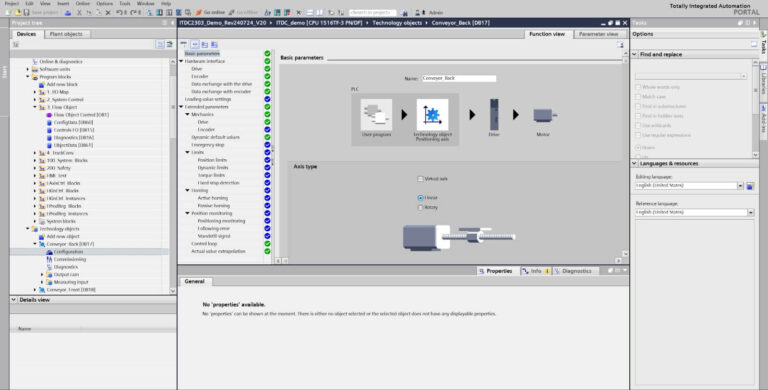768x390 pixels.
Task: Collapse the Technology objects folder
Action: click(28, 229)
